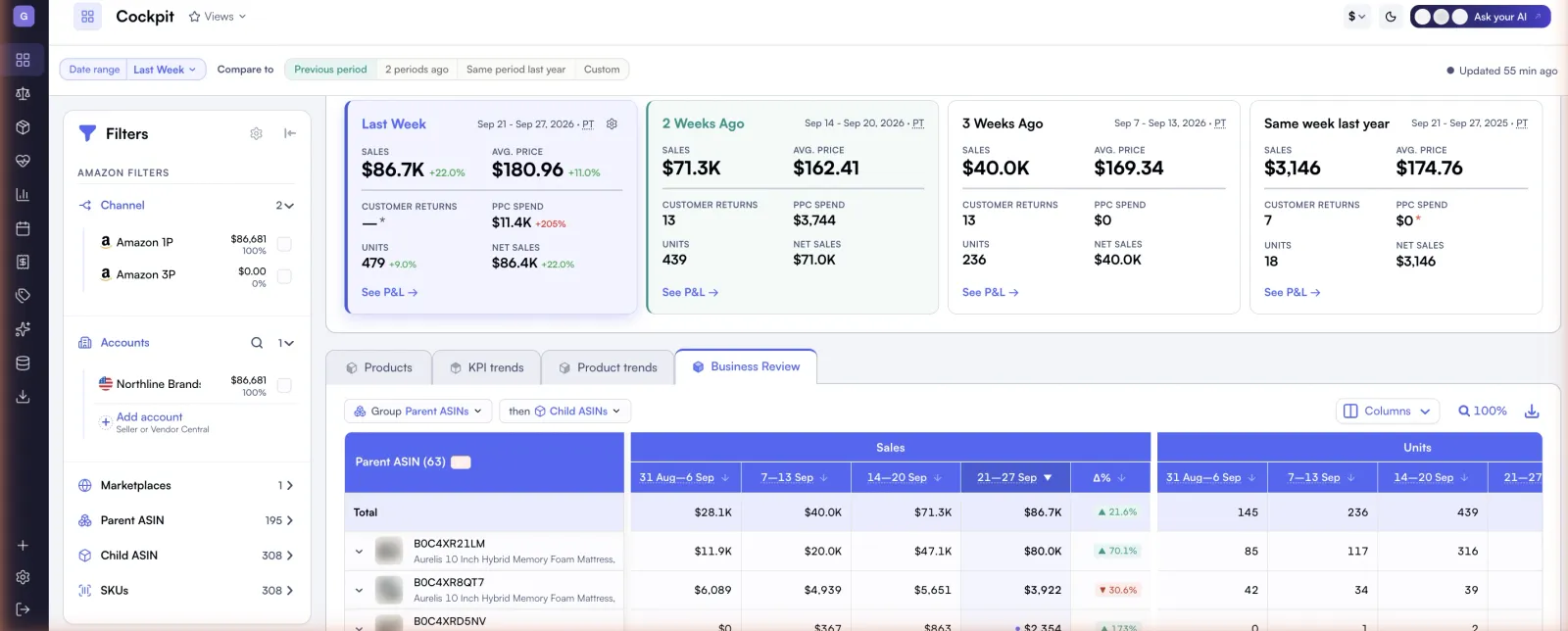Open filter settings gear icon
1568x631 pixels.
point(256,133)
